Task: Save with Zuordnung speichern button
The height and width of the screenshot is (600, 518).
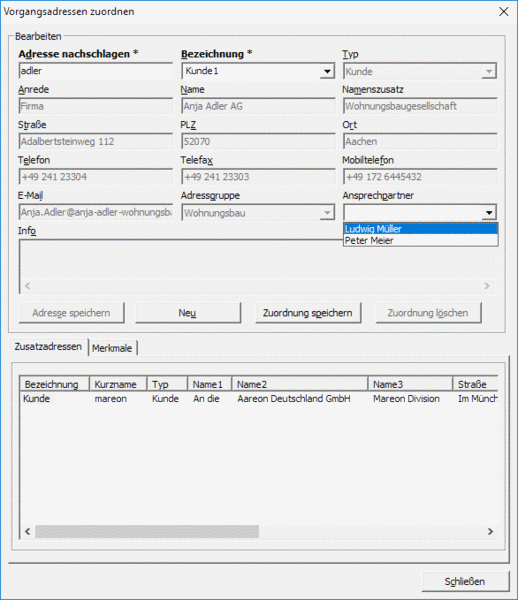Action: click(x=308, y=313)
